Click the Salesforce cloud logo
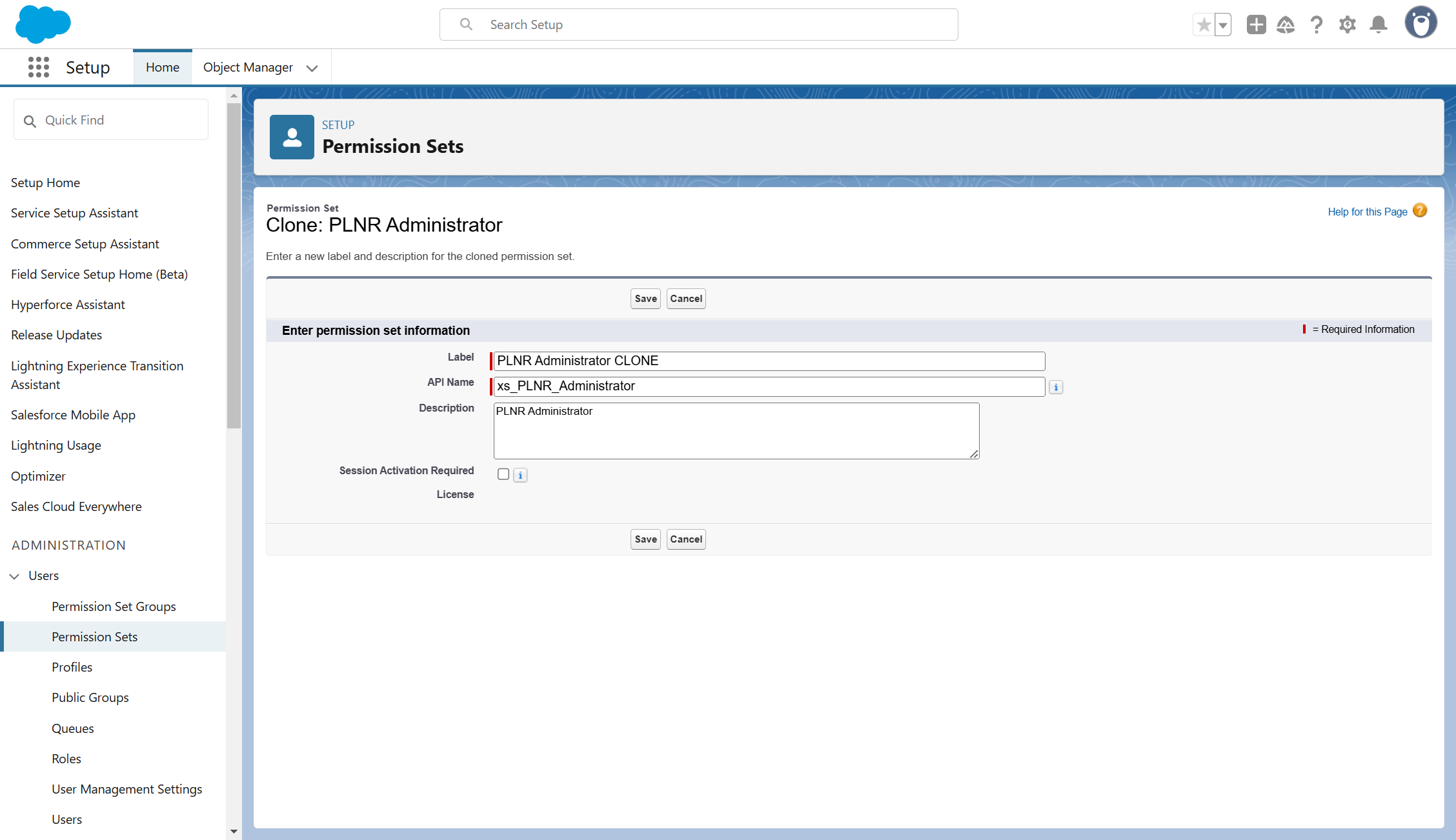Viewport: 1456px width, 840px height. point(43,25)
